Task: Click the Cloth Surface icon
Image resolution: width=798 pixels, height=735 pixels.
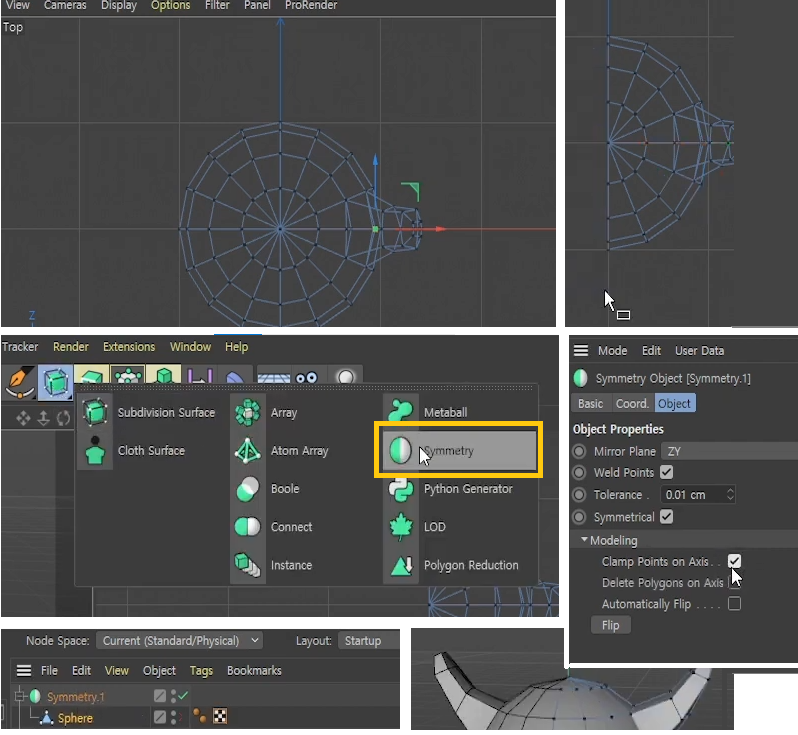Action: click(x=95, y=450)
